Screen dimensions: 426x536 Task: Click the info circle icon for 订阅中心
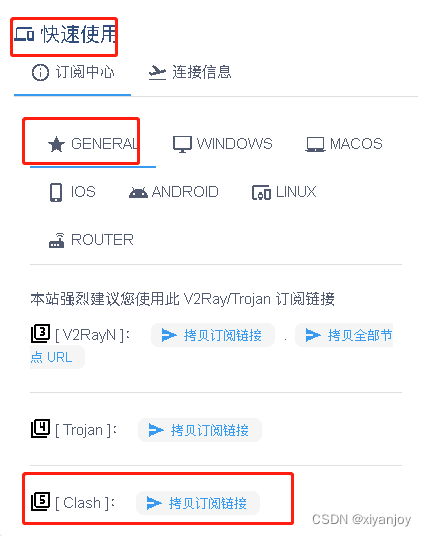tap(40, 72)
